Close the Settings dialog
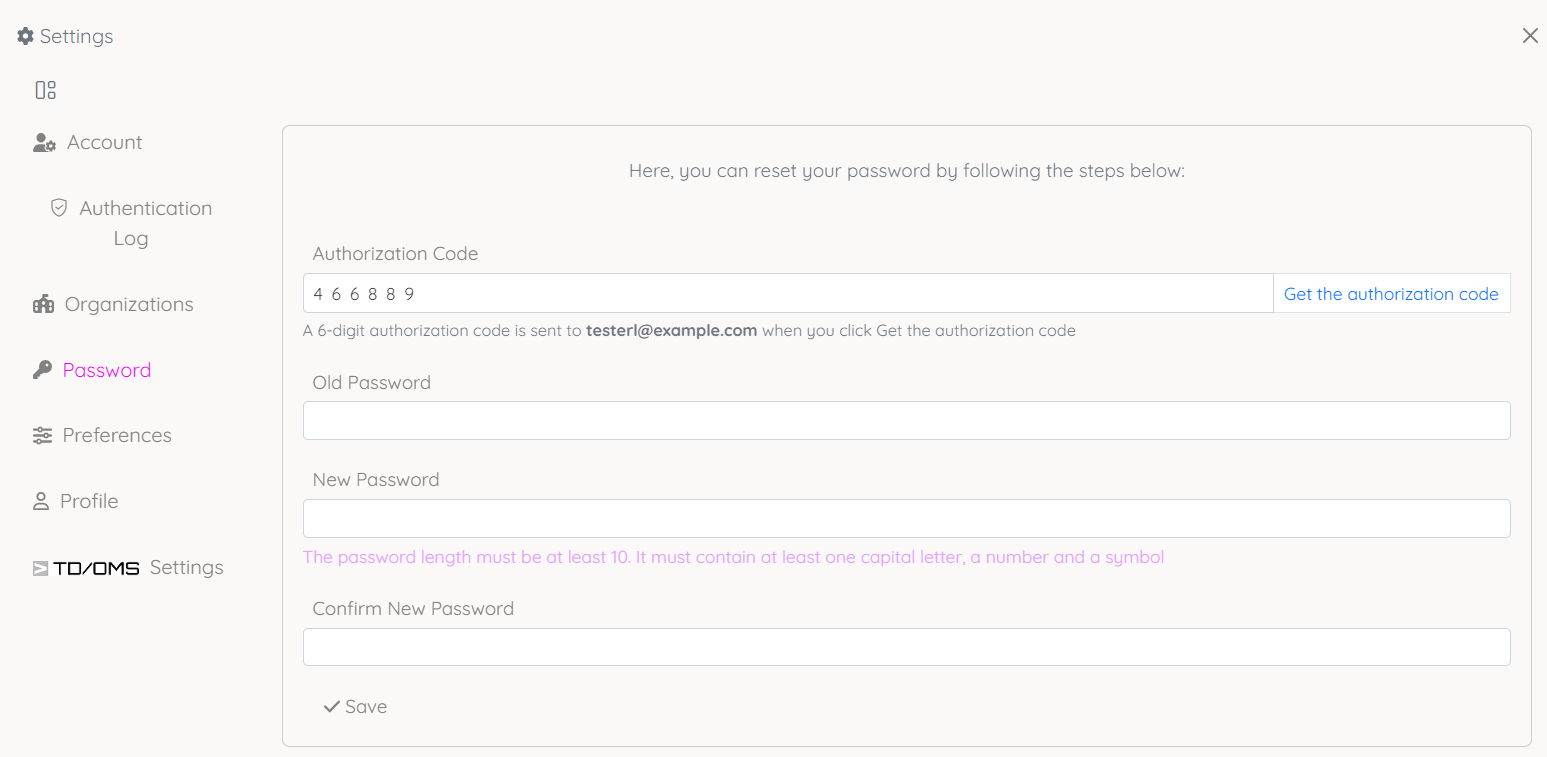The width and height of the screenshot is (1547, 757). [1529, 36]
